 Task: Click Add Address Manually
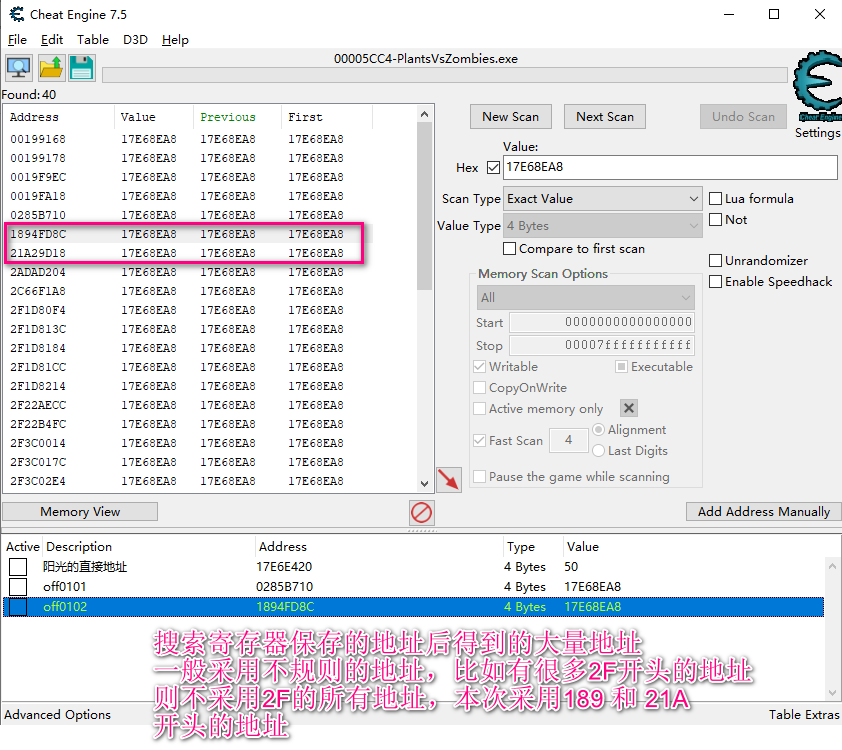point(764,512)
